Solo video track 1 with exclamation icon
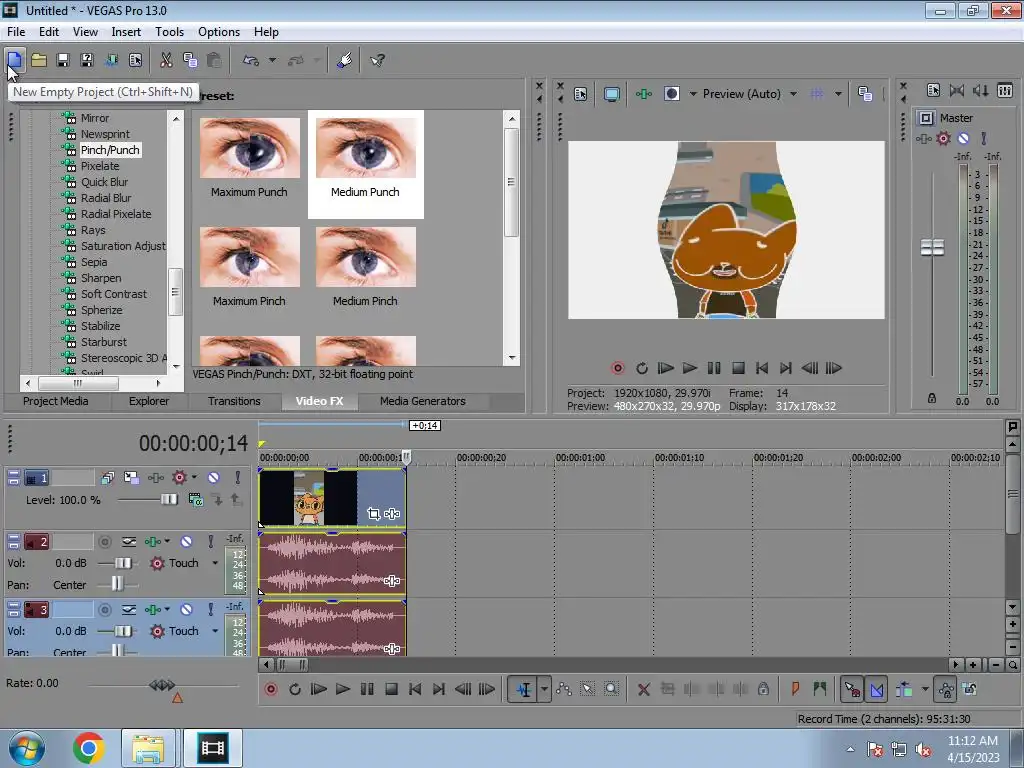 point(238,478)
